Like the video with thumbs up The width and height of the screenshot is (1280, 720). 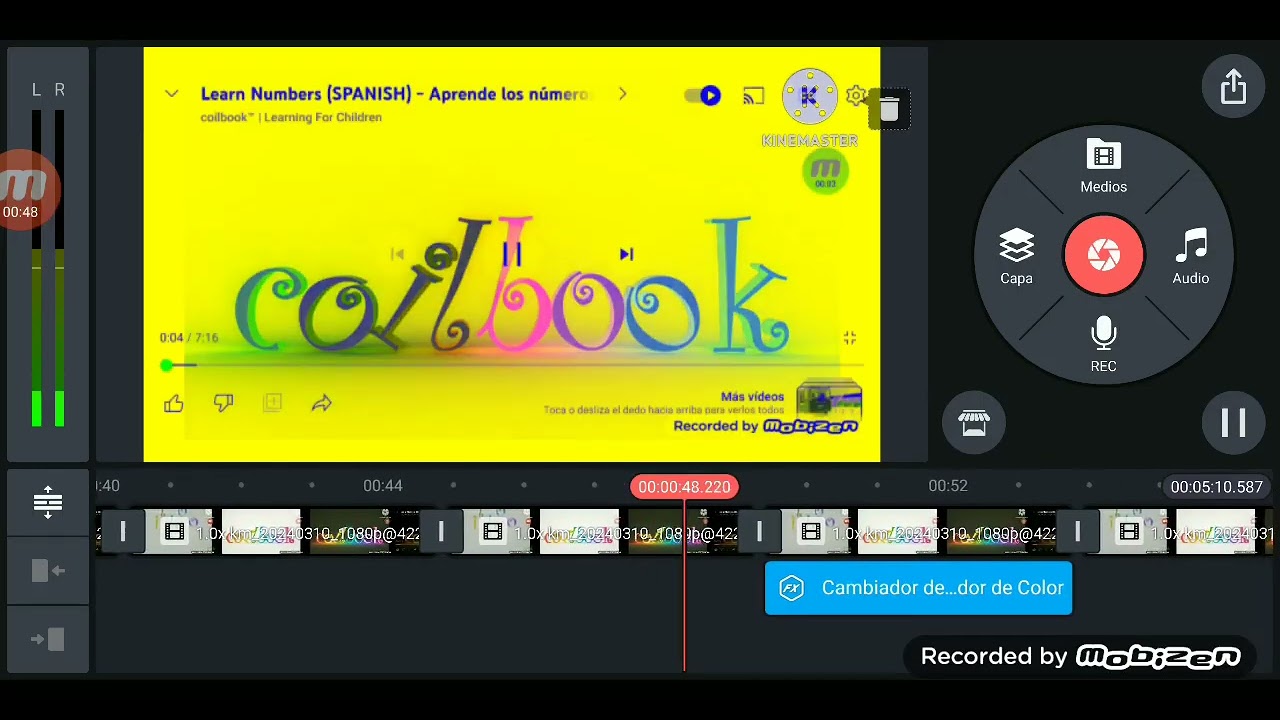174,403
